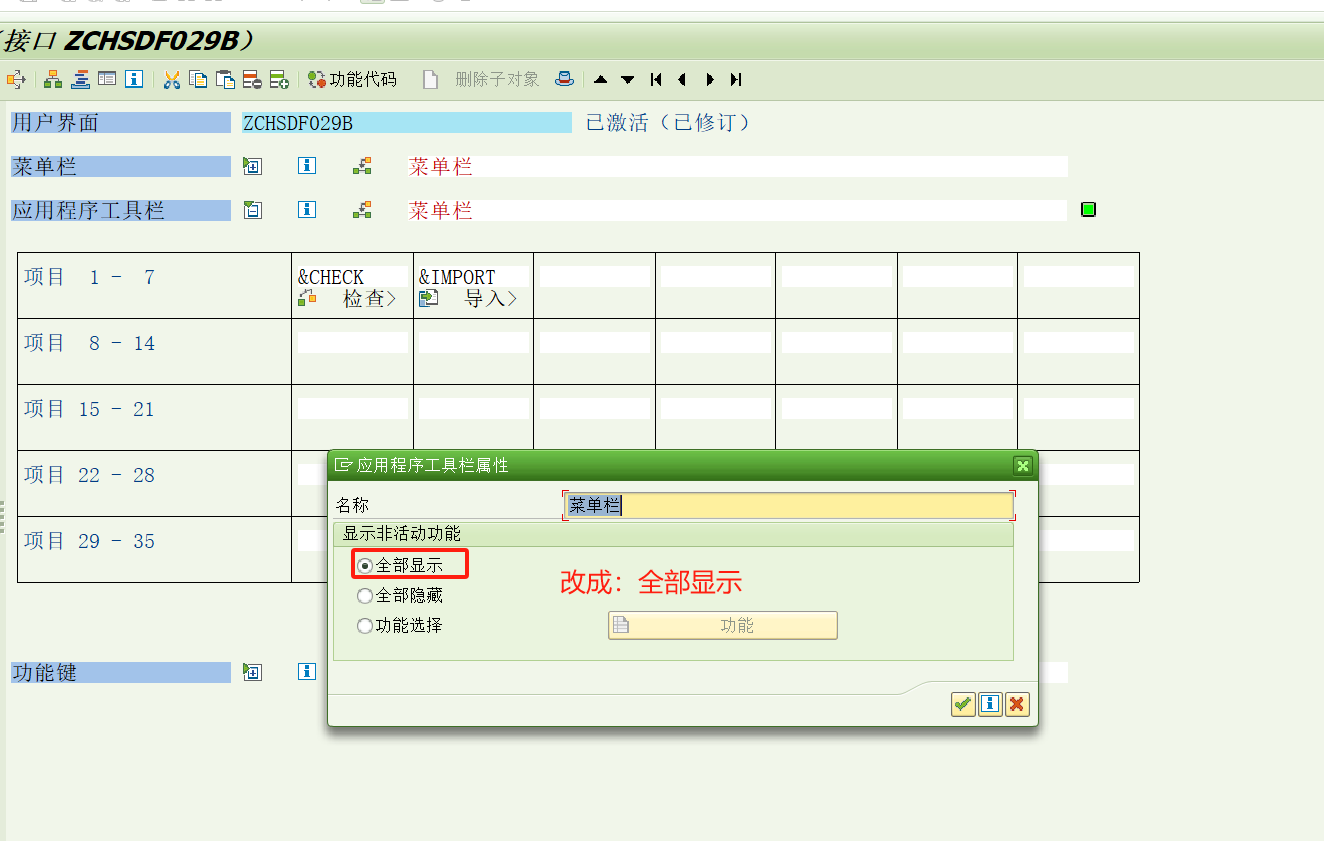Expand the 菜单栏 row with its plus icon
Screen dimensions: 1324x841
tap(253, 166)
